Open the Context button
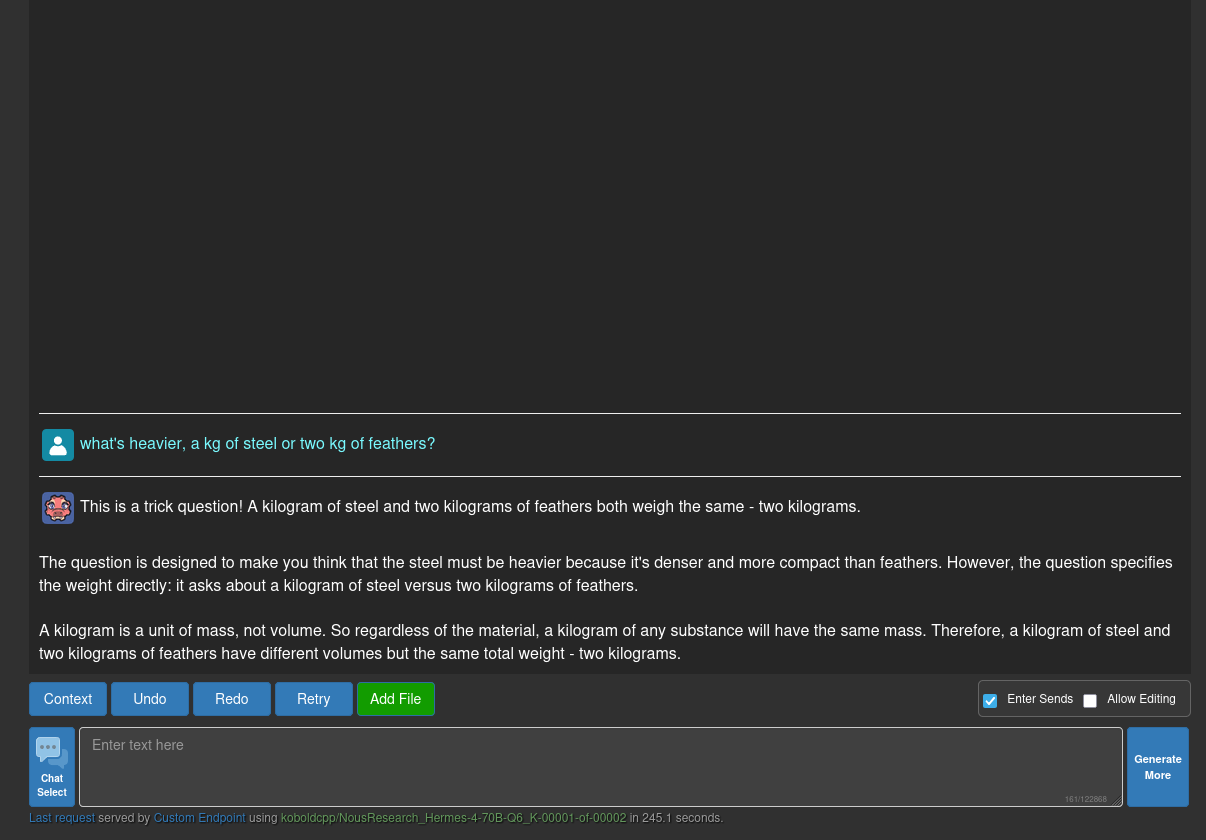This screenshot has width=1206, height=840. pos(68,699)
